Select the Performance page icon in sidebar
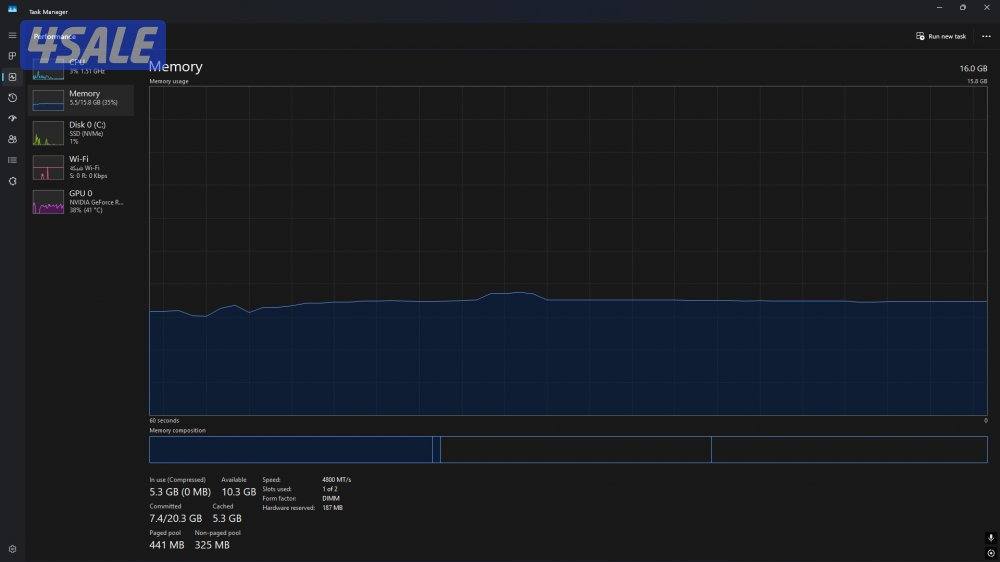This screenshot has height=562, width=1000. tap(12, 77)
